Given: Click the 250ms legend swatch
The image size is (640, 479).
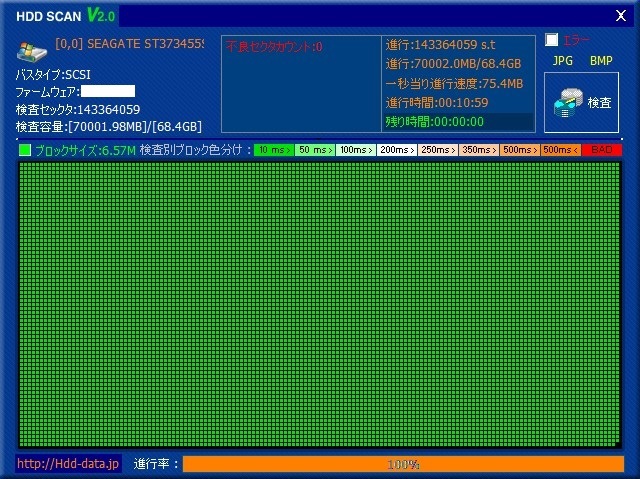Looking at the screenshot, I should (x=438, y=150).
